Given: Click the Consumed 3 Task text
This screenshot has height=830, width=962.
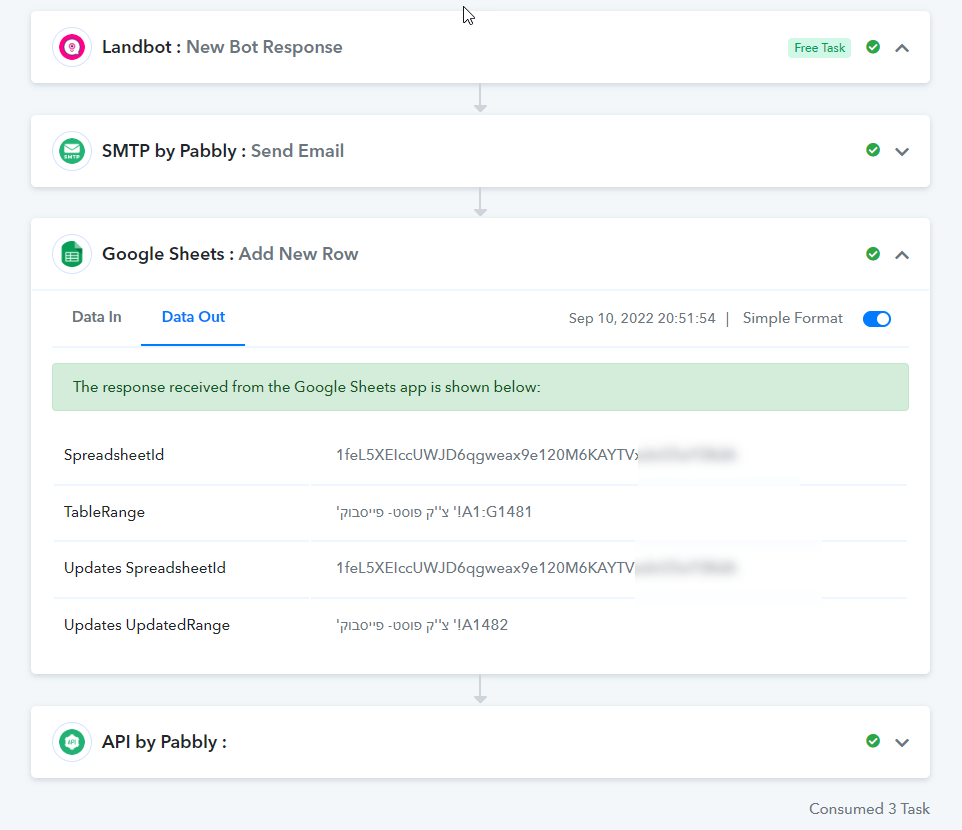Looking at the screenshot, I should (x=869, y=809).
